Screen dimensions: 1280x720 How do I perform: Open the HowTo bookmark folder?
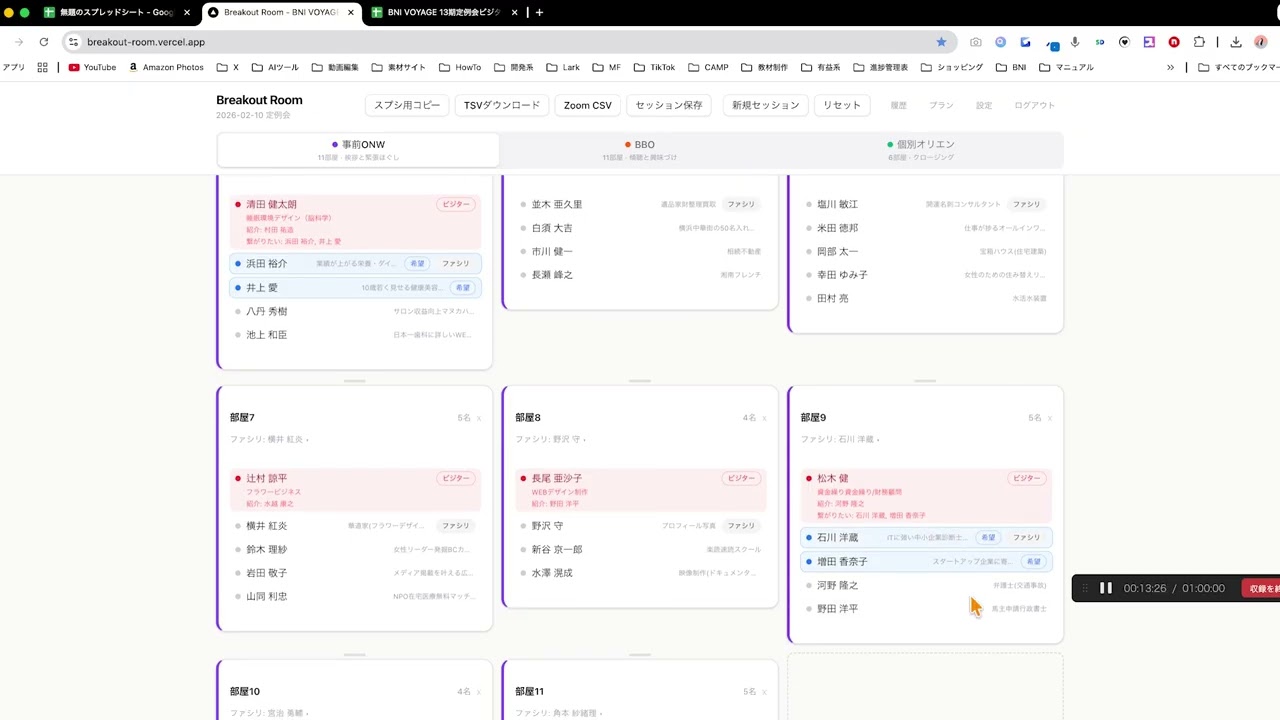click(459, 67)
